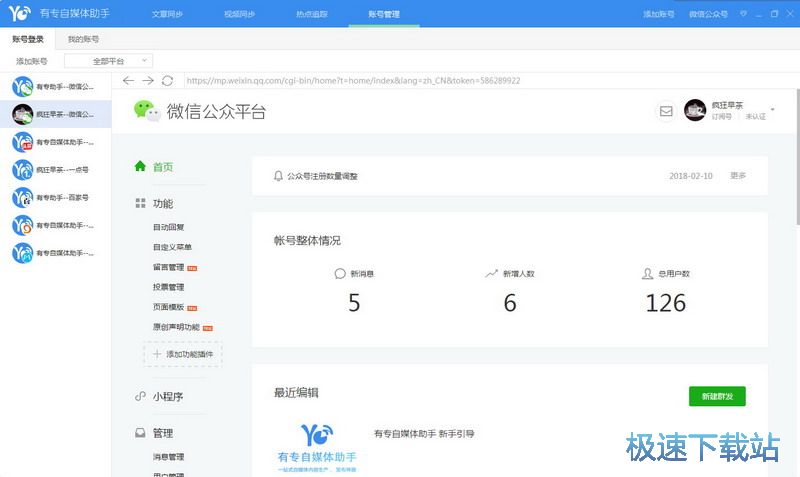Go forward with the forward arrow
This screenshot has width=800, height=477.
(x=148, y=81)
